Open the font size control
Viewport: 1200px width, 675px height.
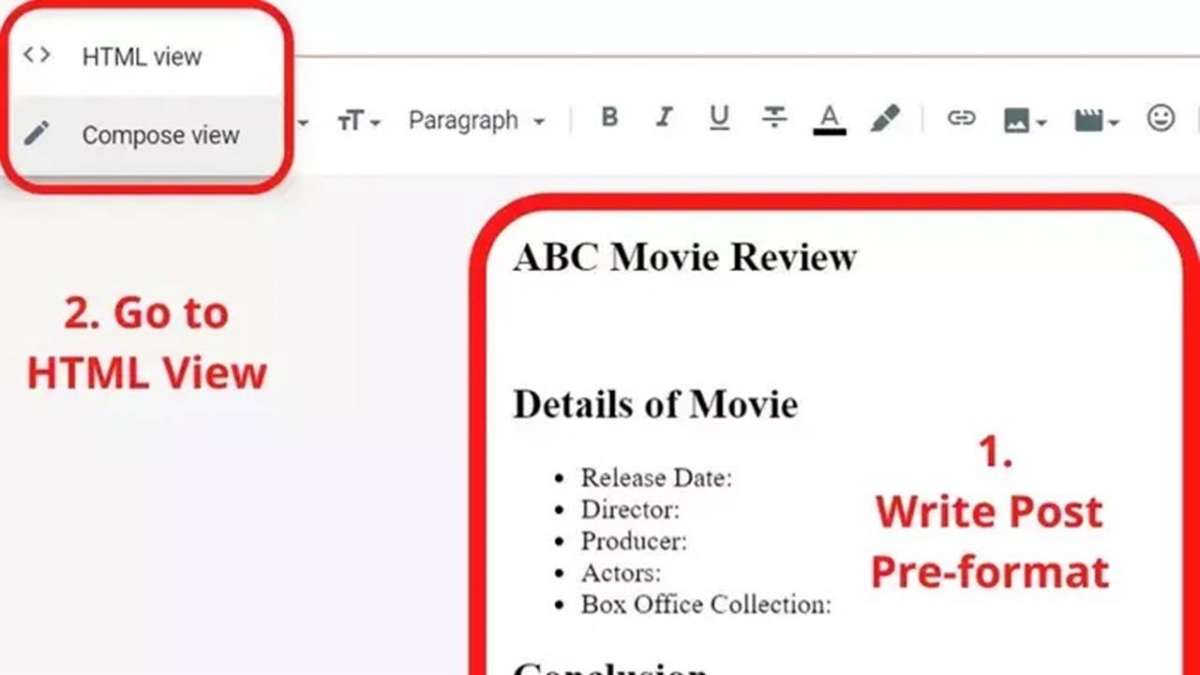click(x=351, y=120)
